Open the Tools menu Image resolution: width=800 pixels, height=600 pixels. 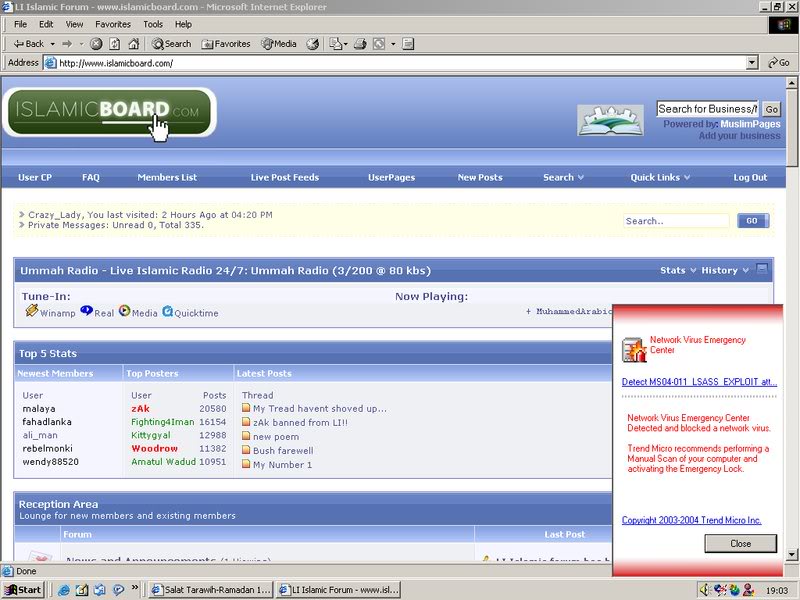[153, 24]
